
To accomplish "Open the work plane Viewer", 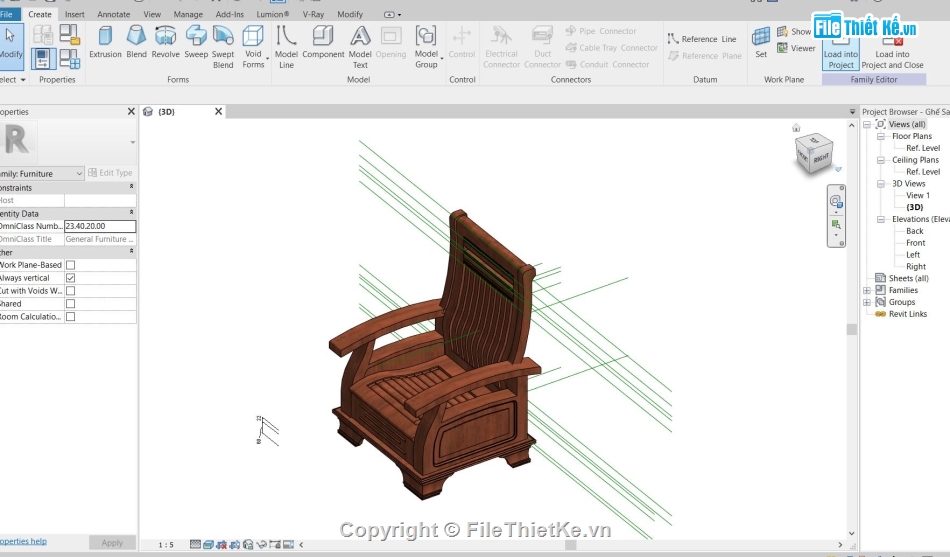I will pos(796,48).
